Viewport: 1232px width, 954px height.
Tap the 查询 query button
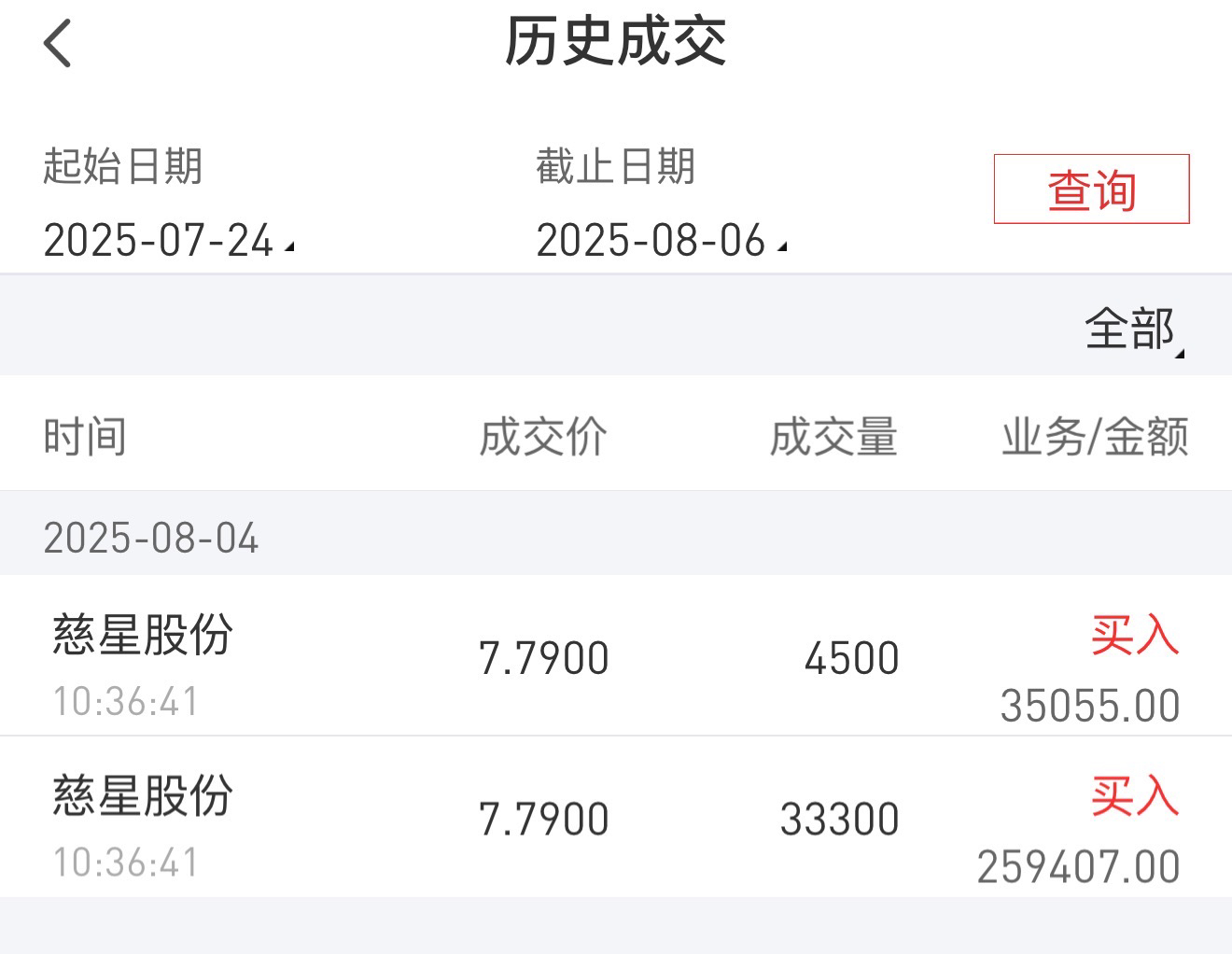(x=1091, y=189)
